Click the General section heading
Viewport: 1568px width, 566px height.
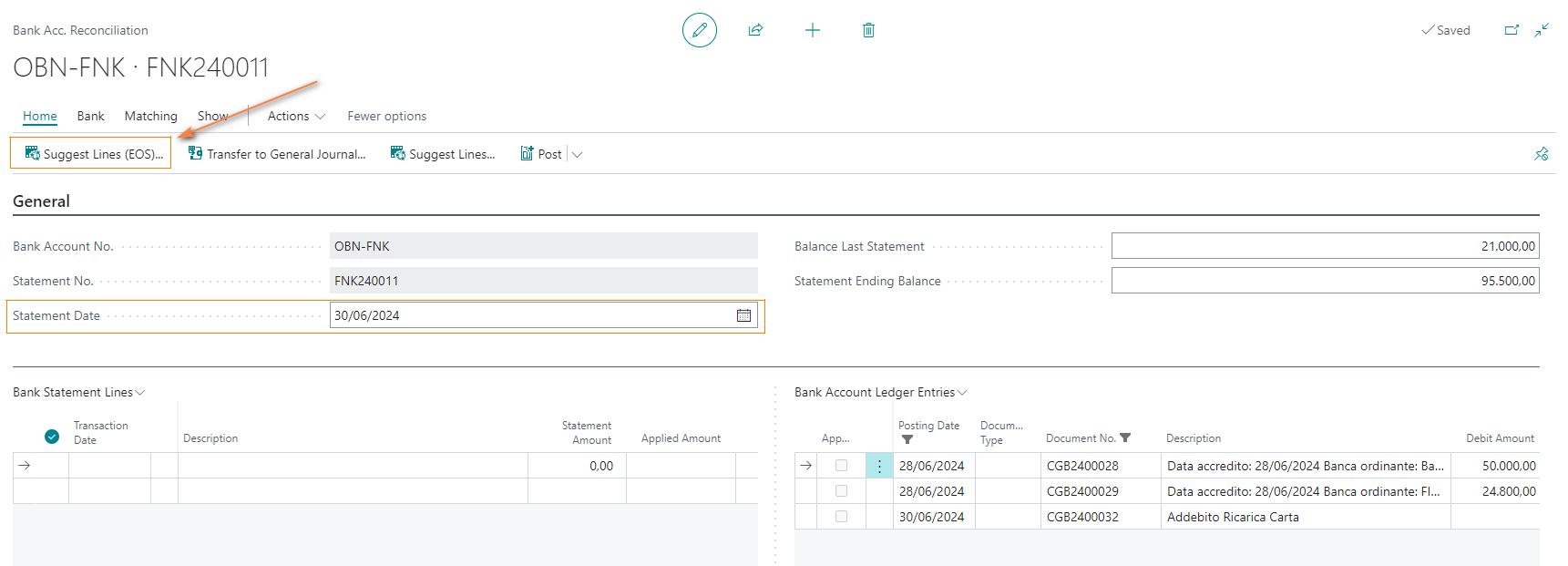click(x=41, y=201)
